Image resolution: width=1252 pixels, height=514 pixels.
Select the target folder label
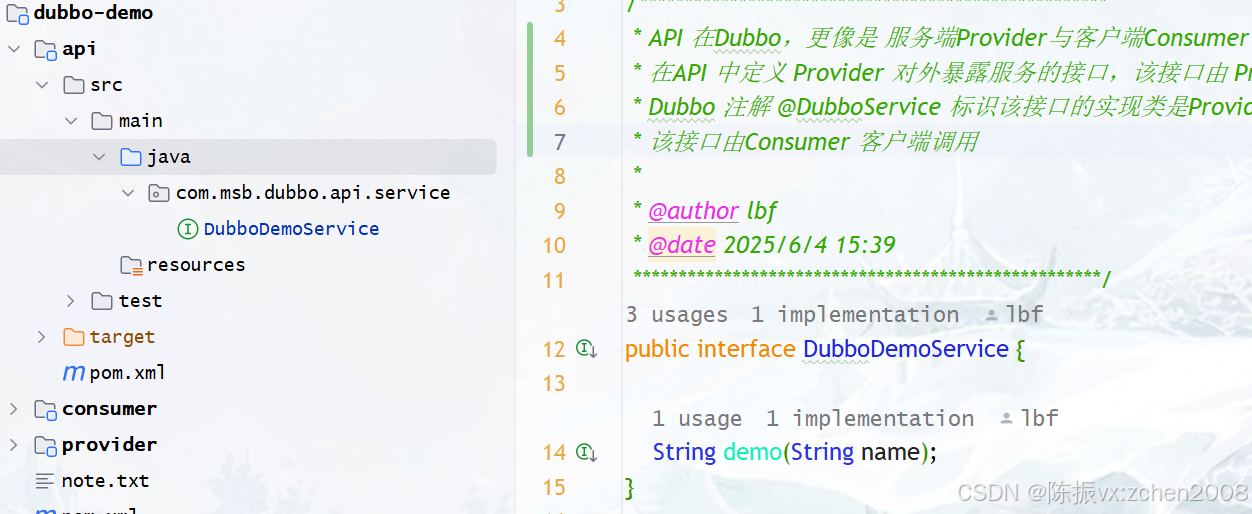122,337
